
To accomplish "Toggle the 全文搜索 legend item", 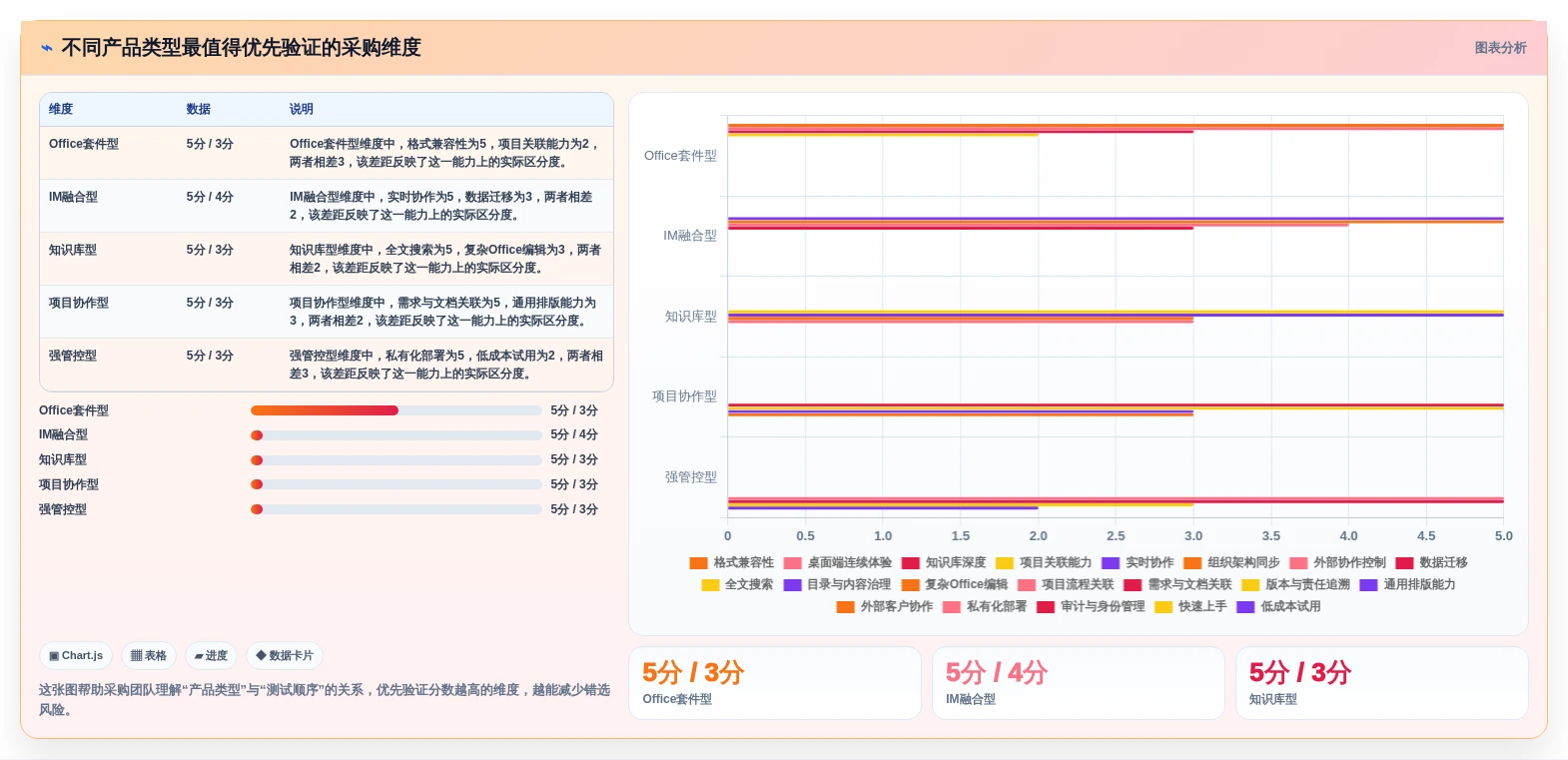I will [x=737, y=585].
